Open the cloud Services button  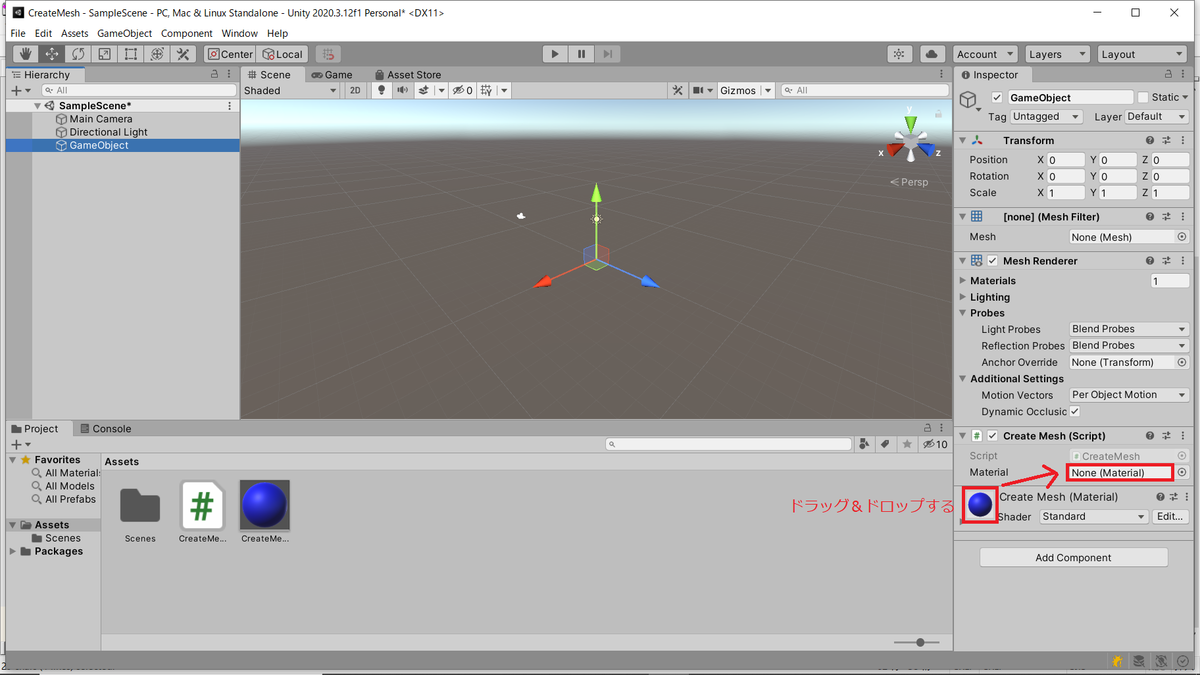pos(932,54)
